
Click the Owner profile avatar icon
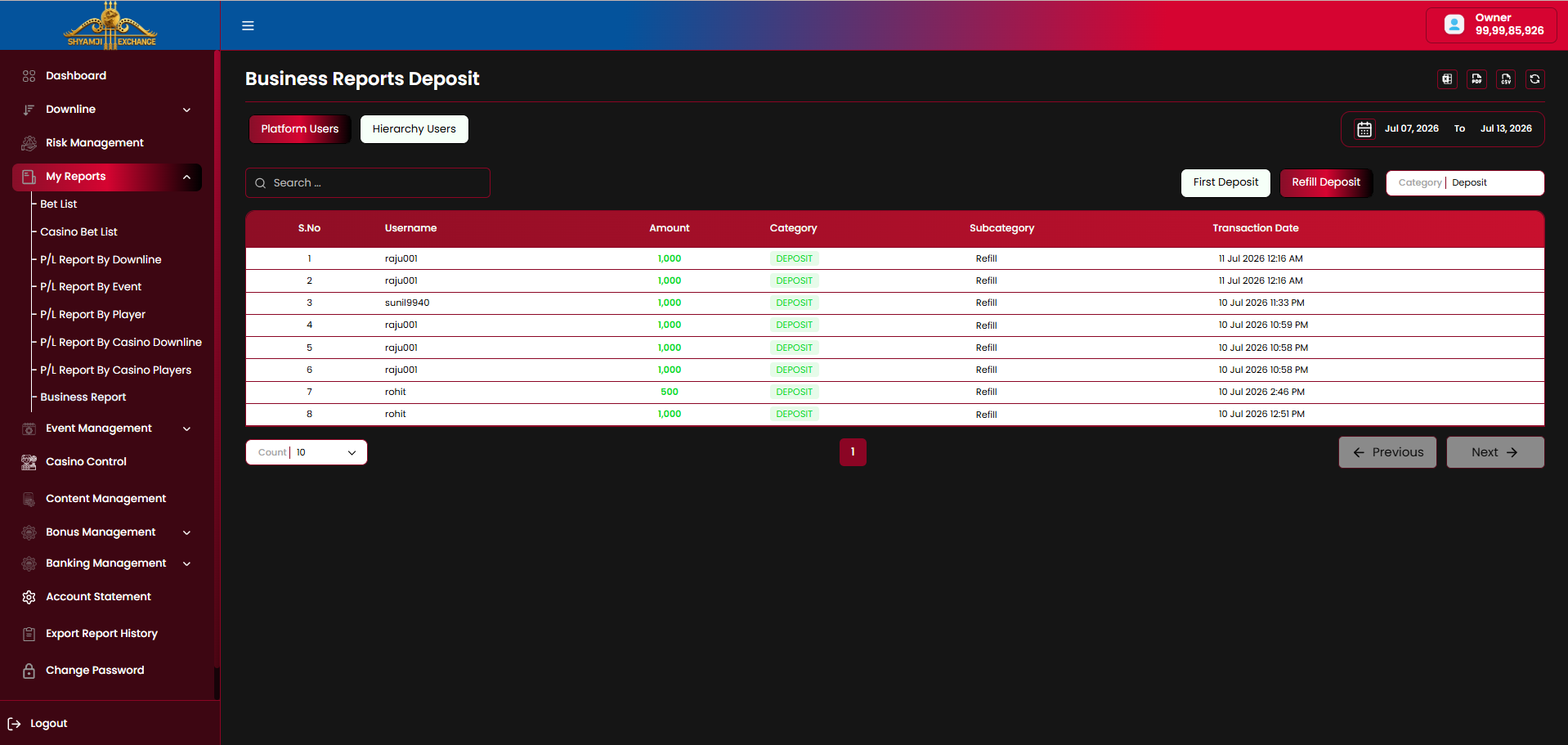(x=1454, y=25)
